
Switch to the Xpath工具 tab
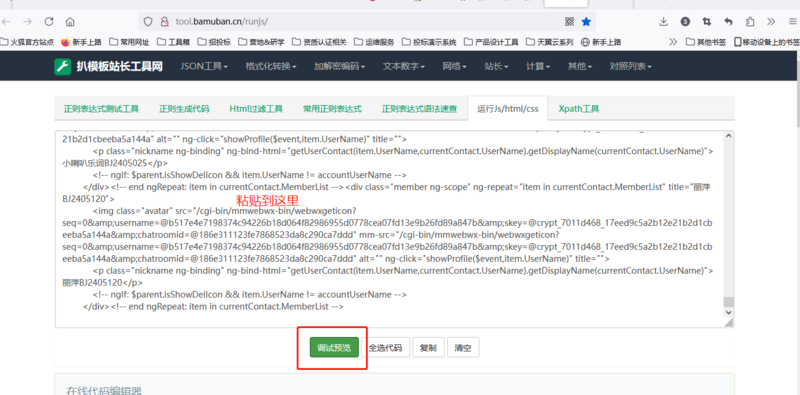click(x=579, y=109)
